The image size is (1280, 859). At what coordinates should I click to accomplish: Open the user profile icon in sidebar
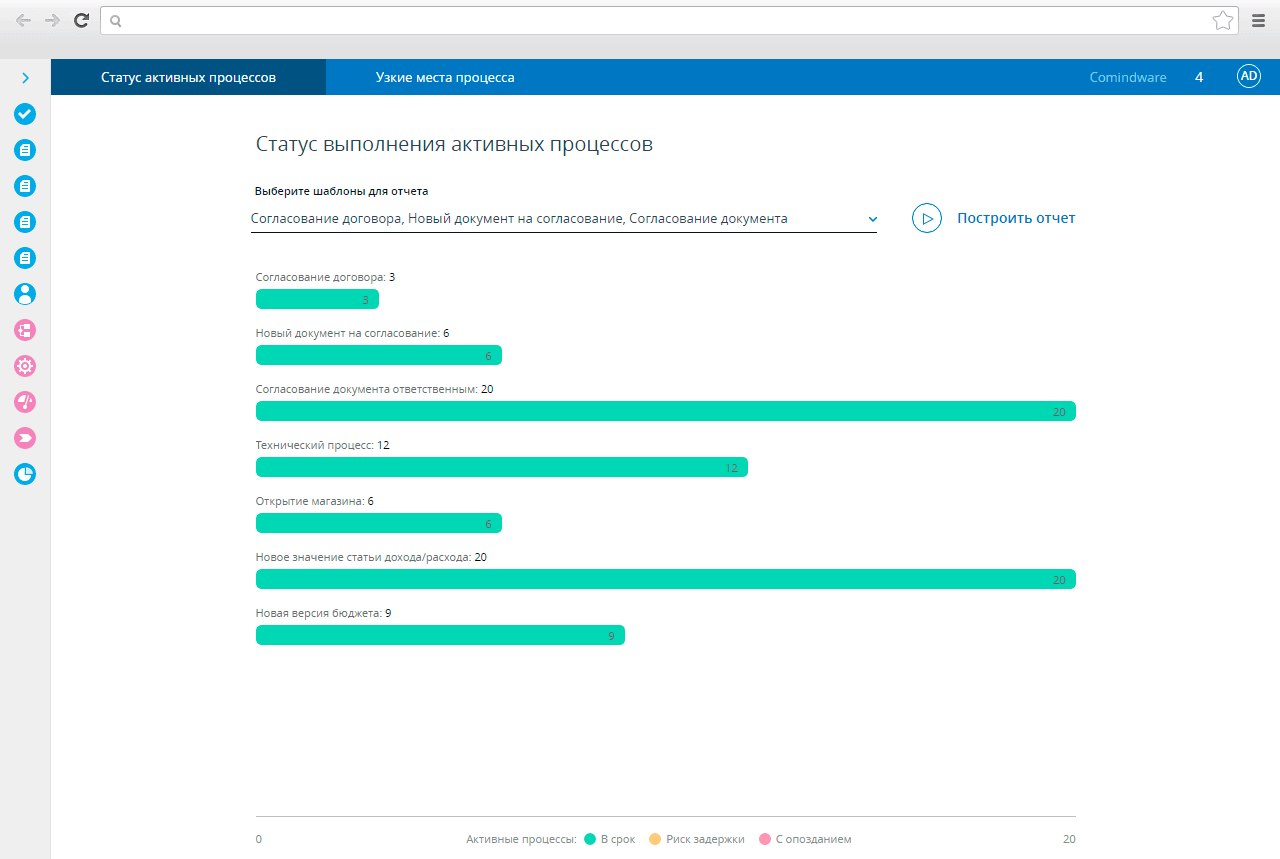pos(25,294)
